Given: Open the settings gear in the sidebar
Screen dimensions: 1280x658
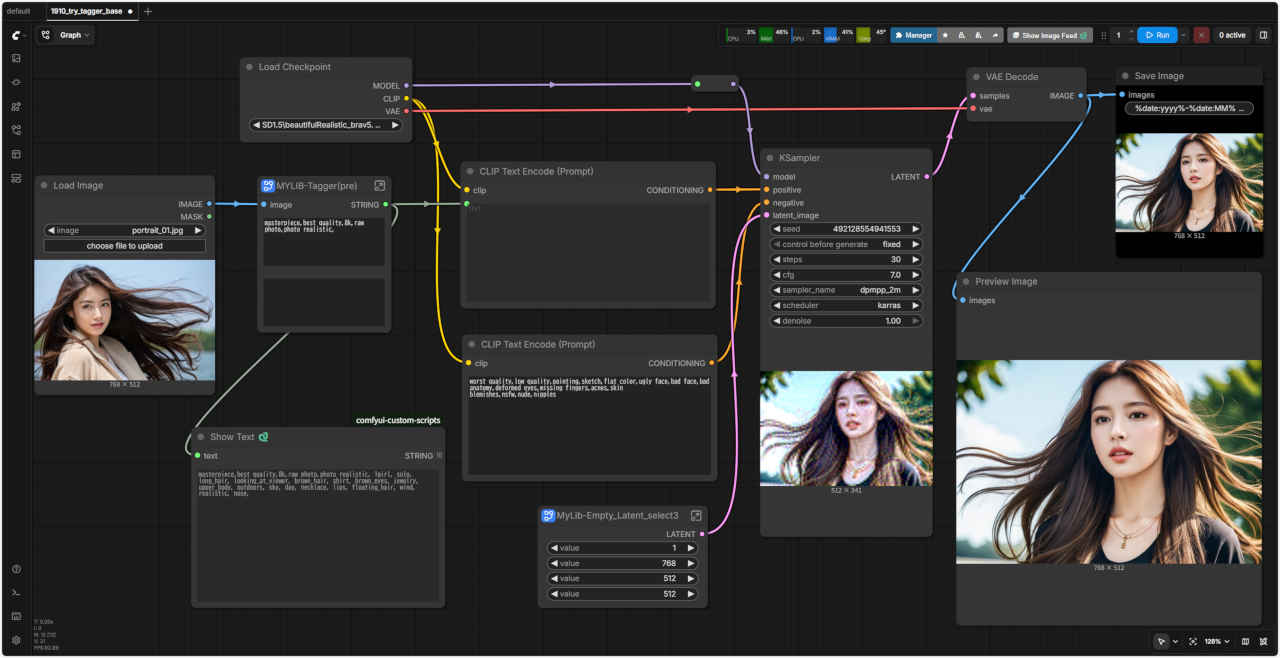Looking at the screenshot, I should point(16,640).
